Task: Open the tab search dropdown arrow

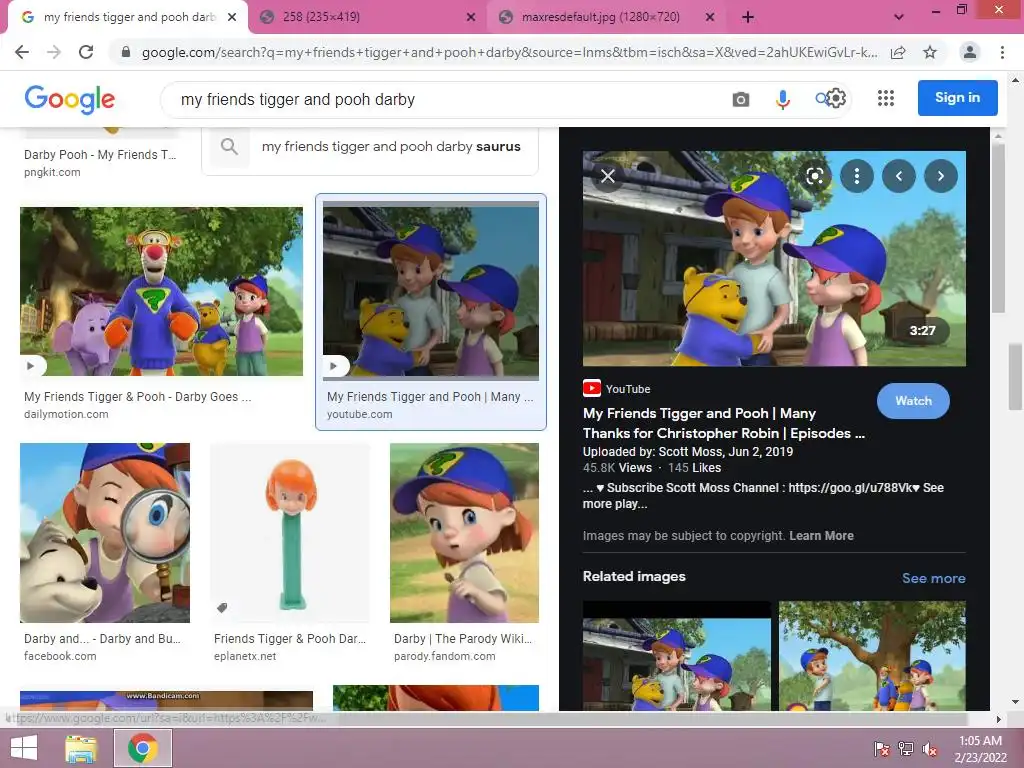Action: point(899,17)
